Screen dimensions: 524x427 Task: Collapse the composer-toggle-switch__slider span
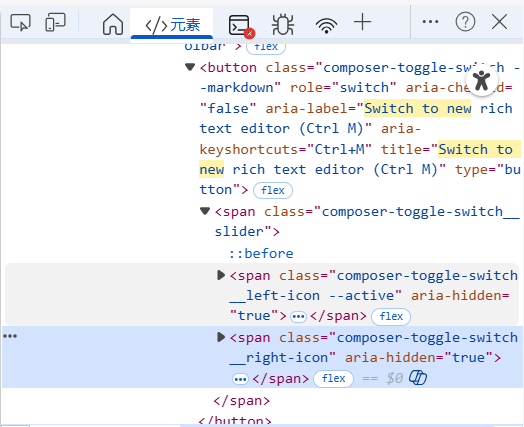[x=205, y=211]
